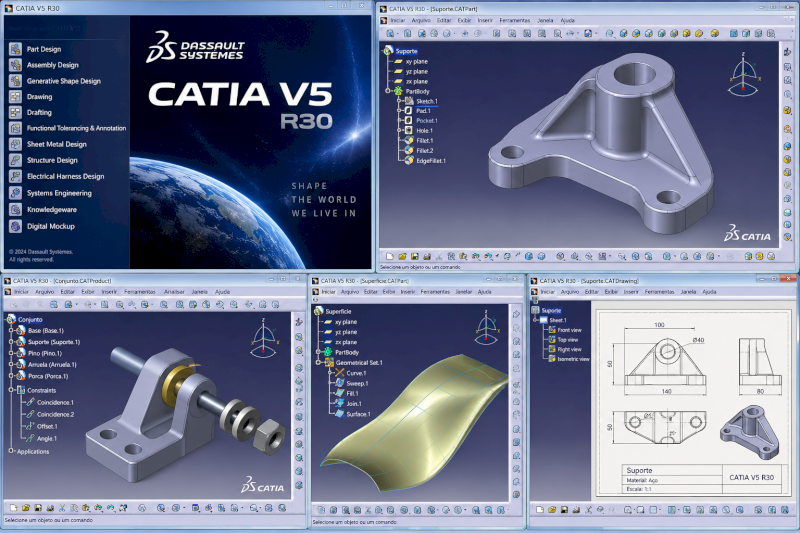Click Save icon in Suporte.CATDrawing bottom toolbar
Viewport: 800px width, 533px height.
coord(564,510)
